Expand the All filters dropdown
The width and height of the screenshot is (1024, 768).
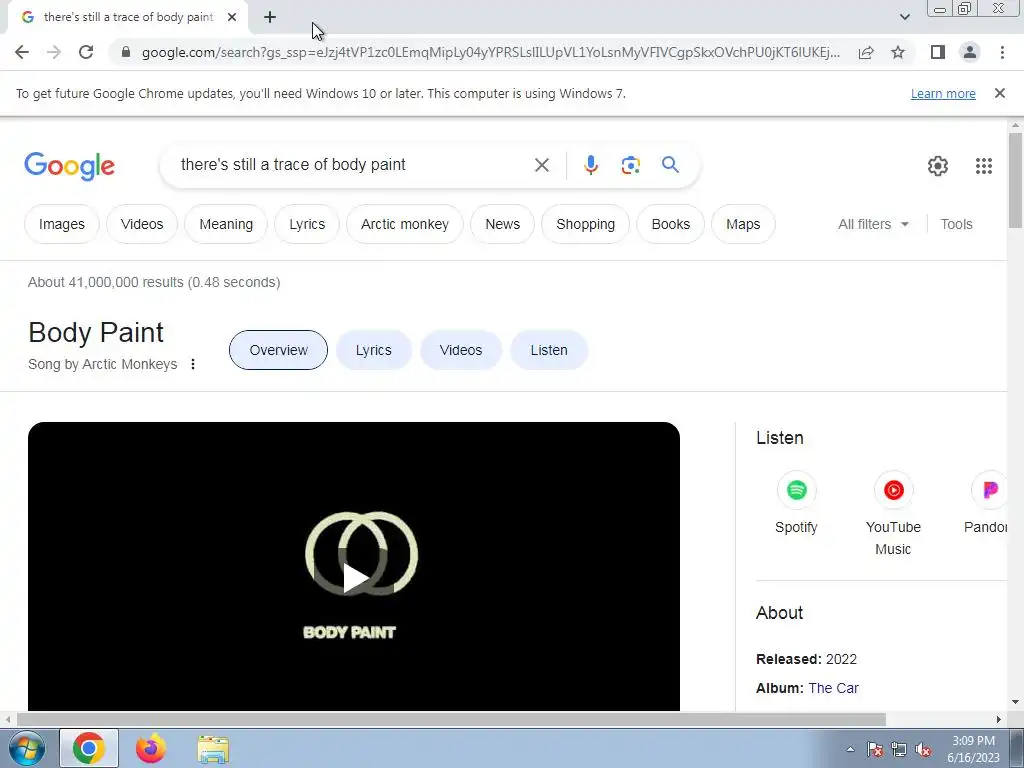click(873, 224)
